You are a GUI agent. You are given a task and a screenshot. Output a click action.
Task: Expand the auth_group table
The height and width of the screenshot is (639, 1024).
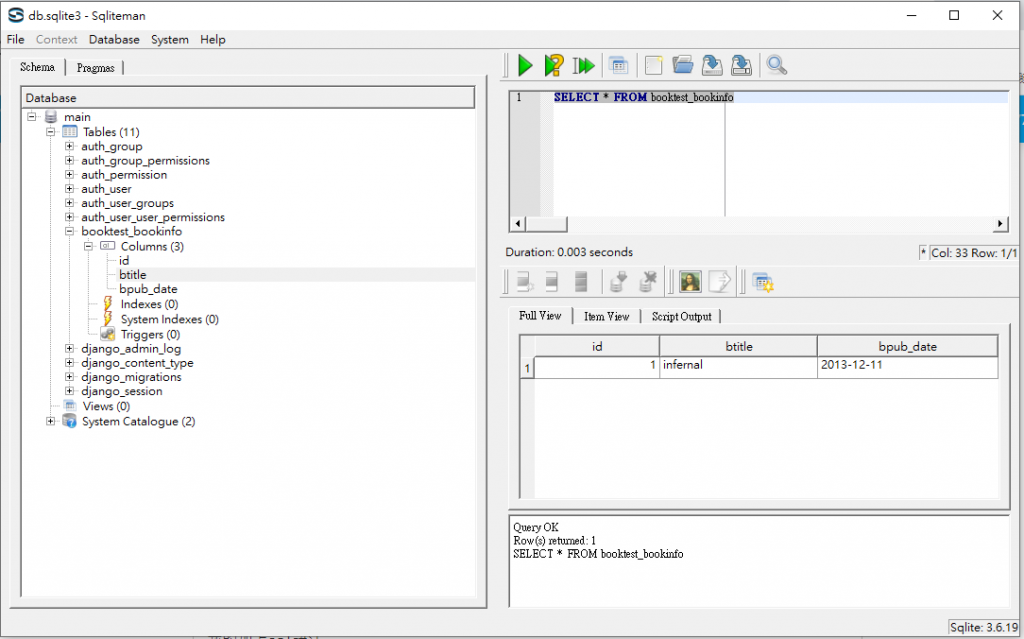(69, 146)
